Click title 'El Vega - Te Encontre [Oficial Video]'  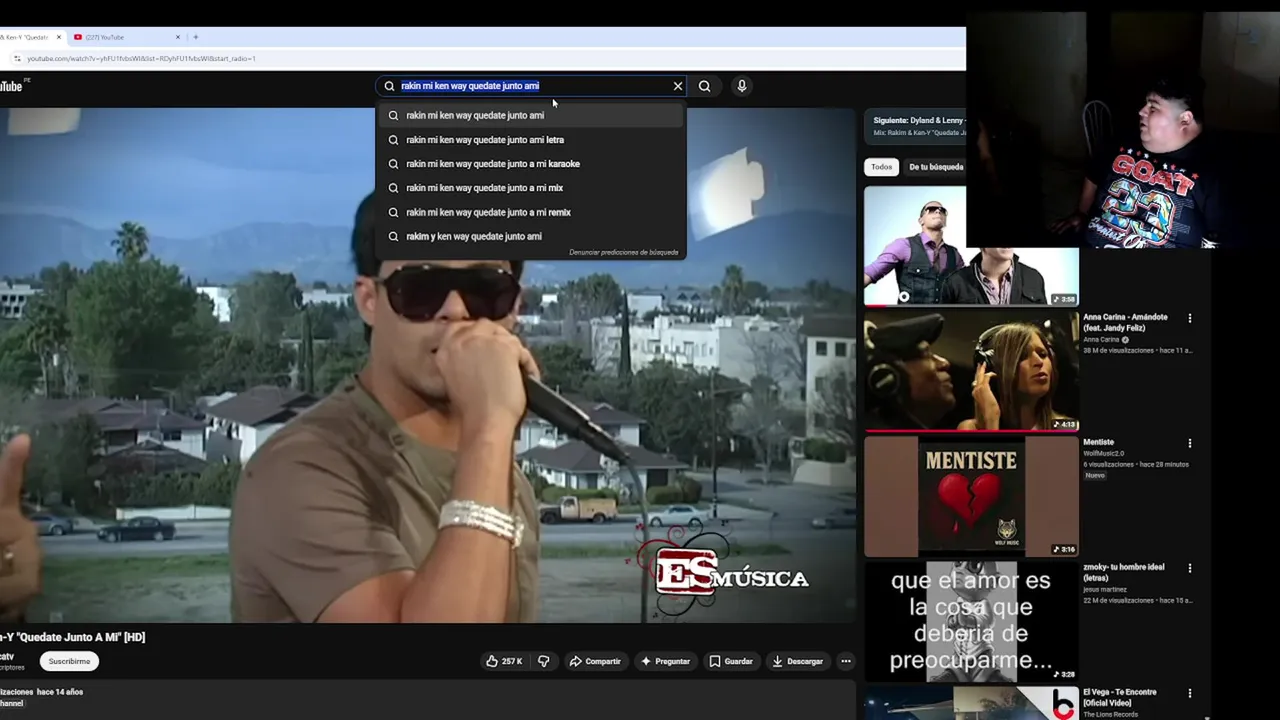pos(1119,697)
